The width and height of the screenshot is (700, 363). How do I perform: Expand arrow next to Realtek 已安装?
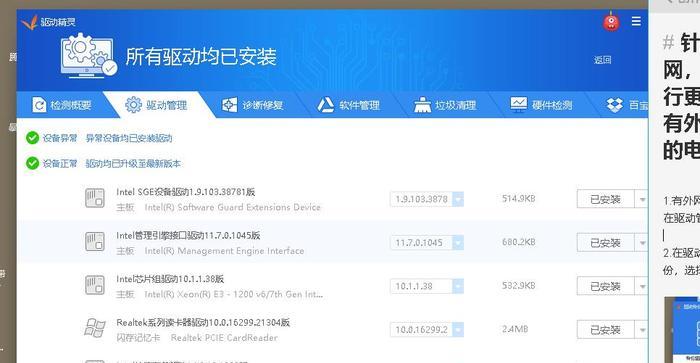(642, 330)
